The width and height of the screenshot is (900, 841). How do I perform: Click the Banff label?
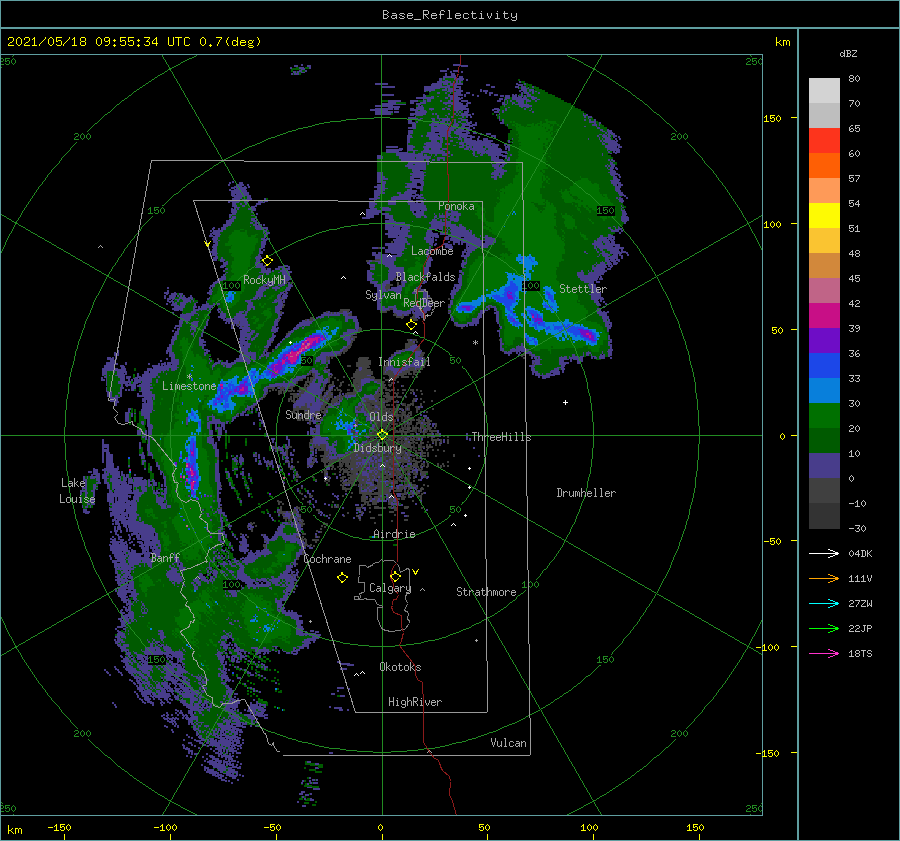(x=165, y=558)
